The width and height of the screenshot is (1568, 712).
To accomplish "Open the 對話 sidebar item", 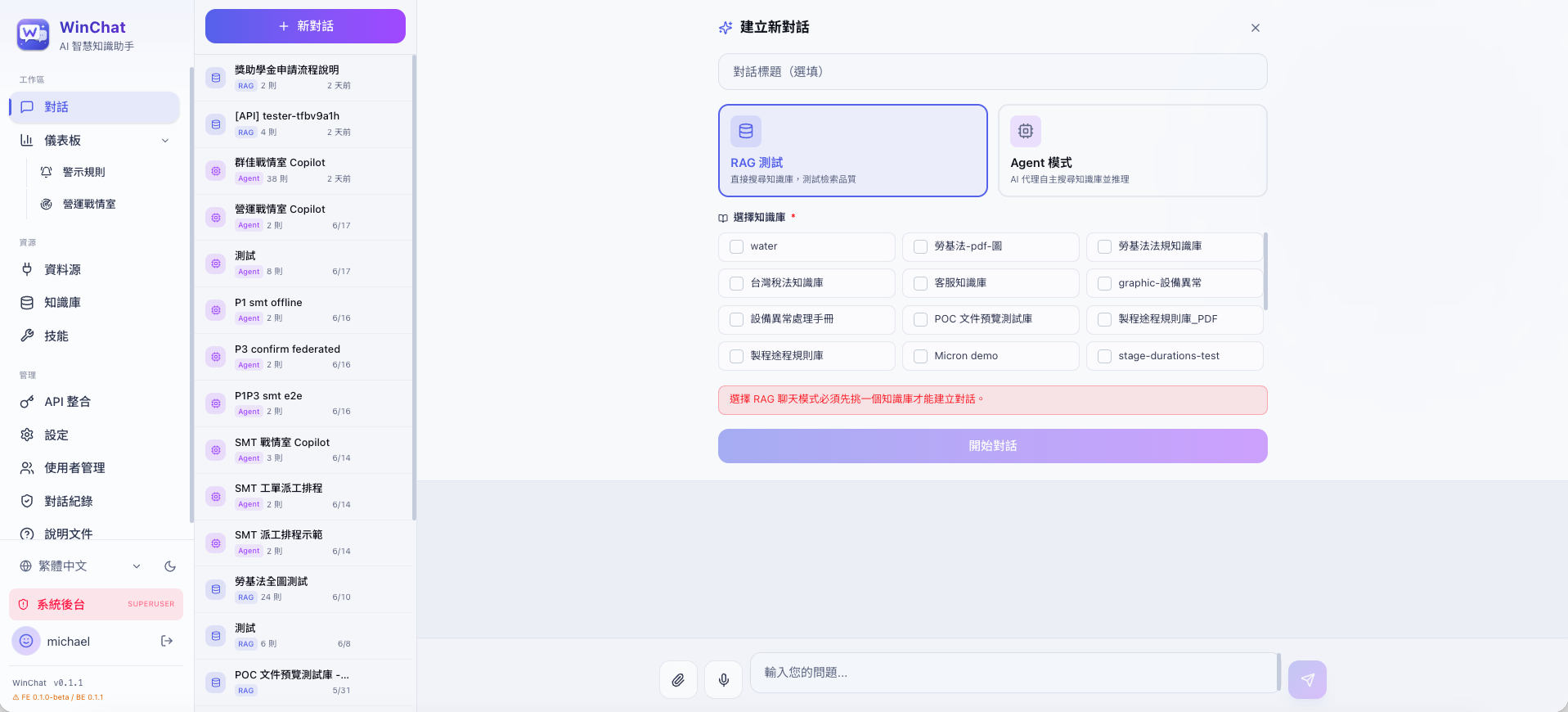I will [x=95, y=107].
